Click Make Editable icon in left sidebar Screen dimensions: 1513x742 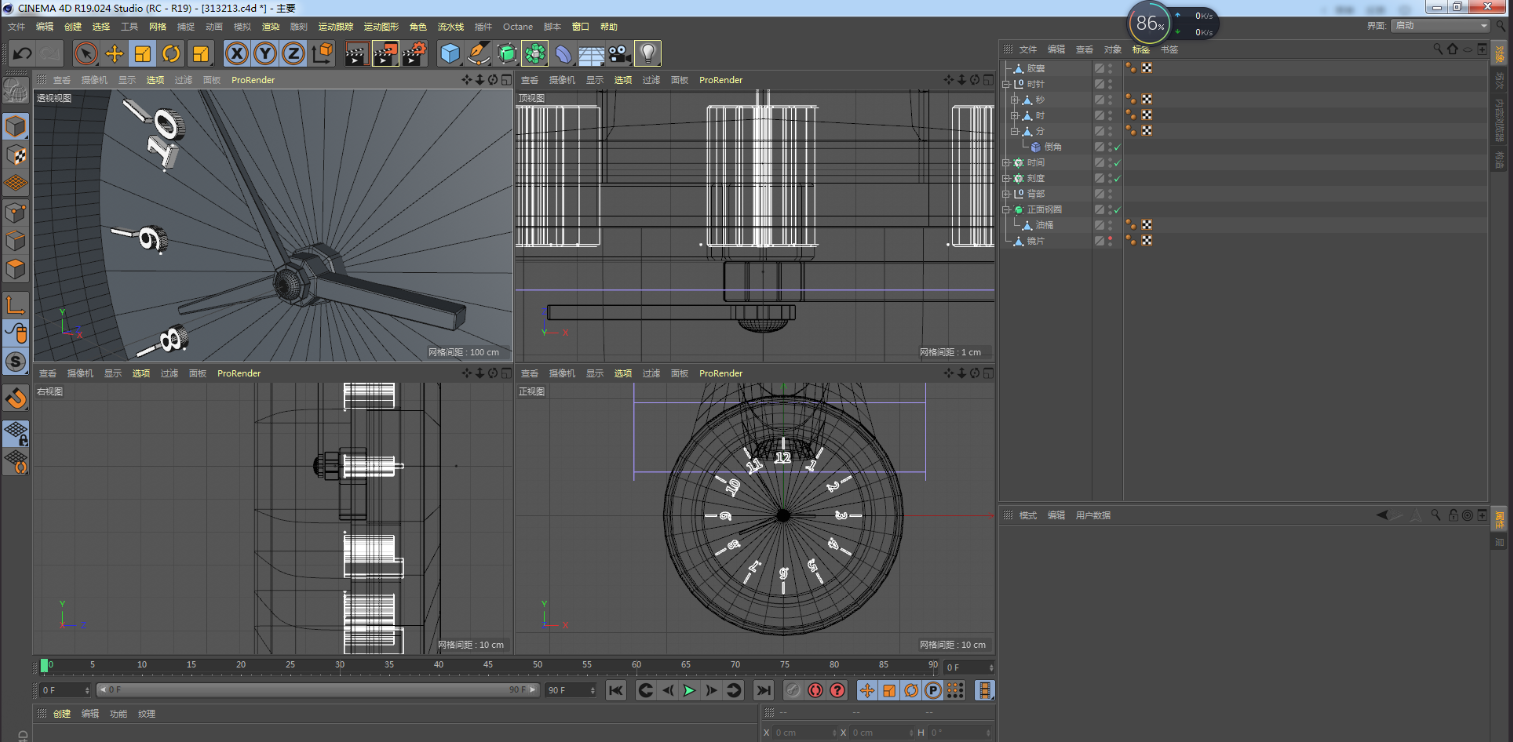click(x=15, y=92)
